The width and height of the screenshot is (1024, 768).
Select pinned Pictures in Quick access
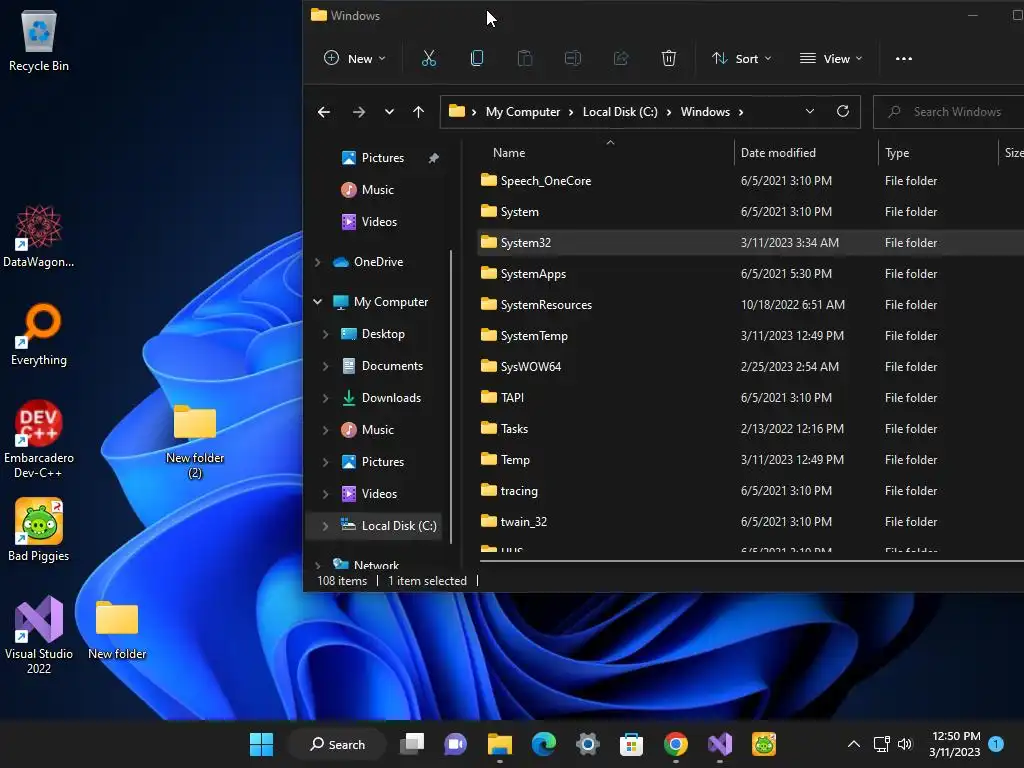383,158
